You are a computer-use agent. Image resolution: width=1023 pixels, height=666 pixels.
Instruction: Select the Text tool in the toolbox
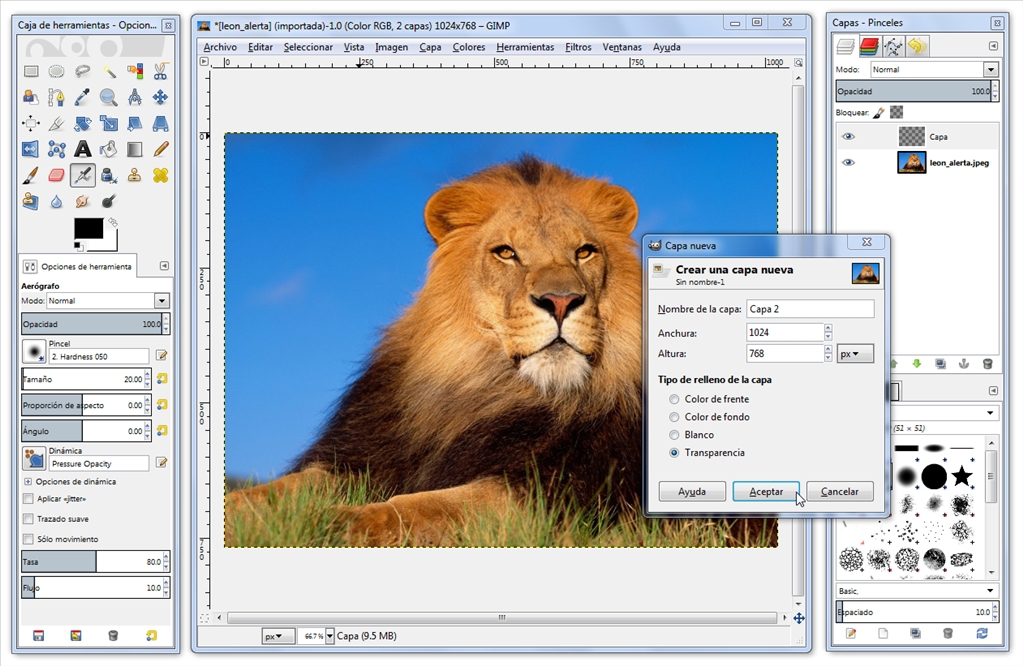click(82, 148)
